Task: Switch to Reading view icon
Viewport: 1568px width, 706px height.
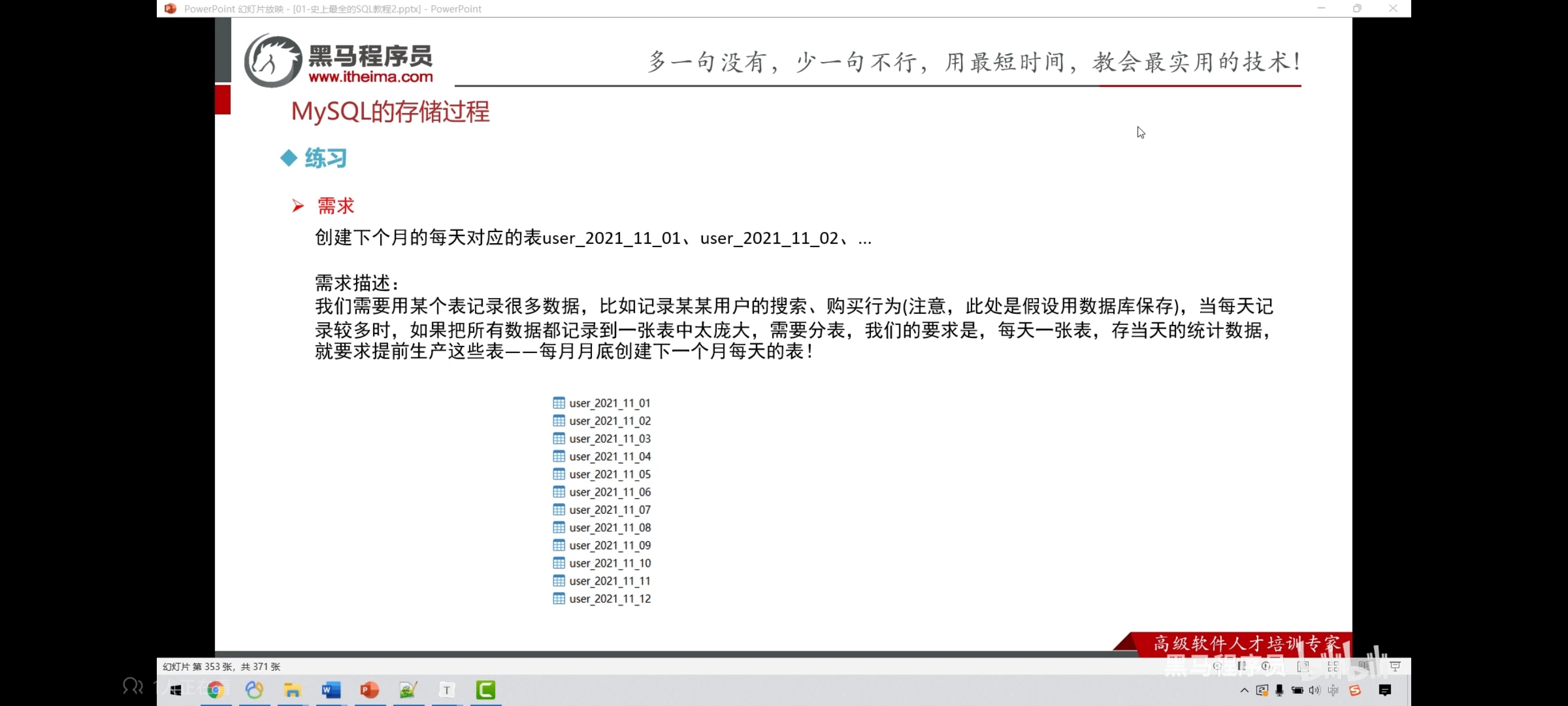Action: point(1364,666)
